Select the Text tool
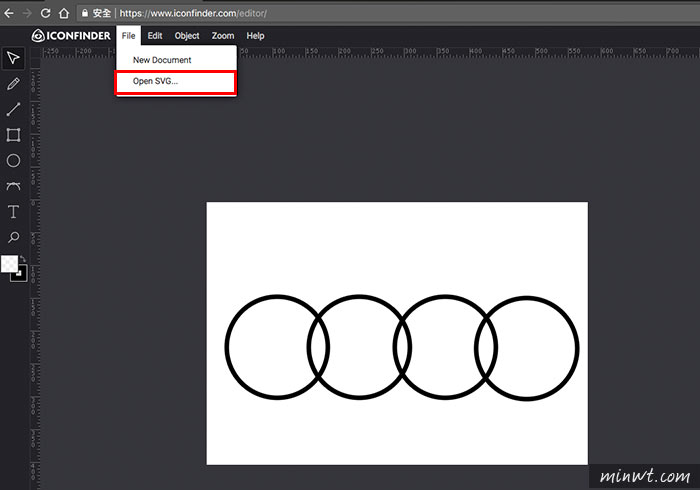The width and height of the screenshot is (700, 490). click(x=13, y=212)
